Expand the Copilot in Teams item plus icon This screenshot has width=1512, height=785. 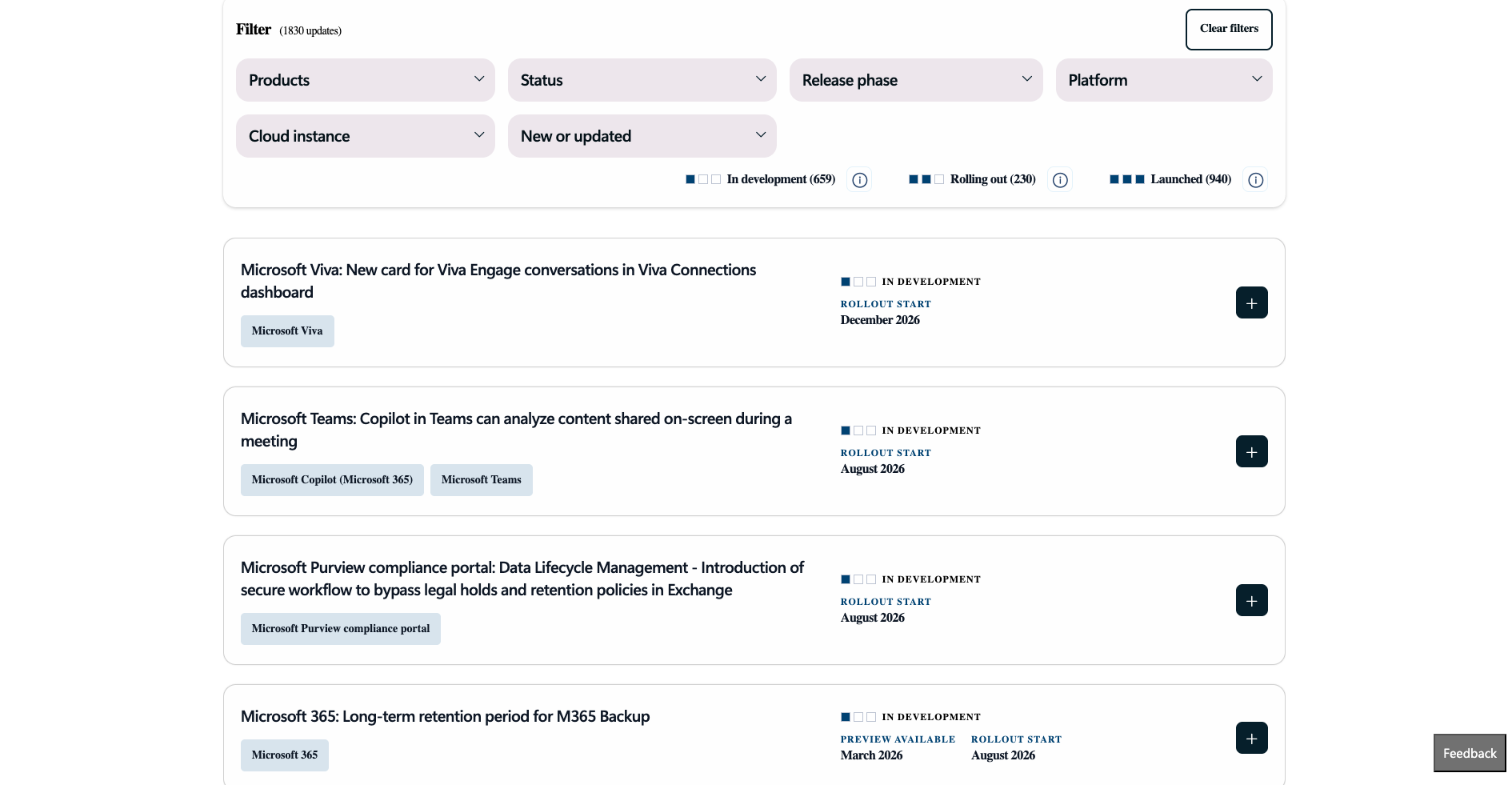click(1252, 451)
